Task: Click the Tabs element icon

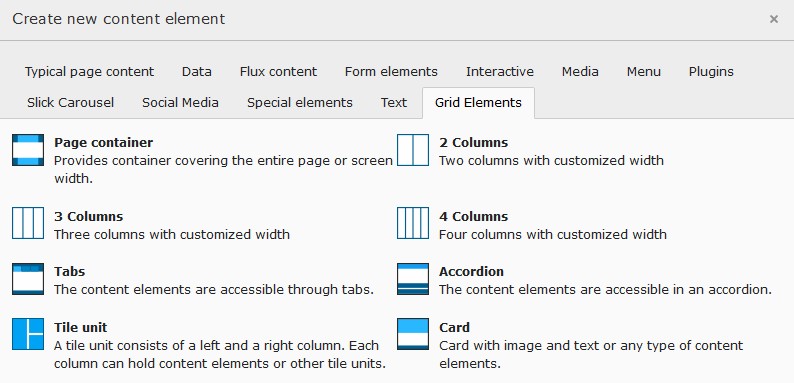Action: pos(28,279)
